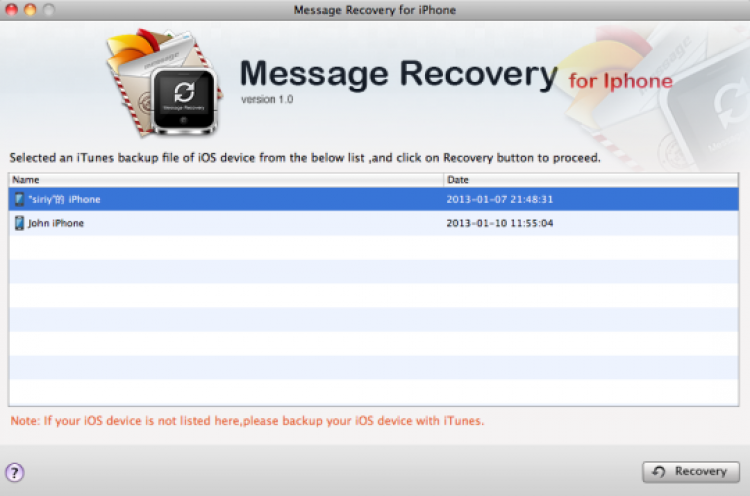The width and height of the screenshot is (750, 496).
Task: Select the "siriy" iPhone backup row
Action: click(x=374, y=199)
